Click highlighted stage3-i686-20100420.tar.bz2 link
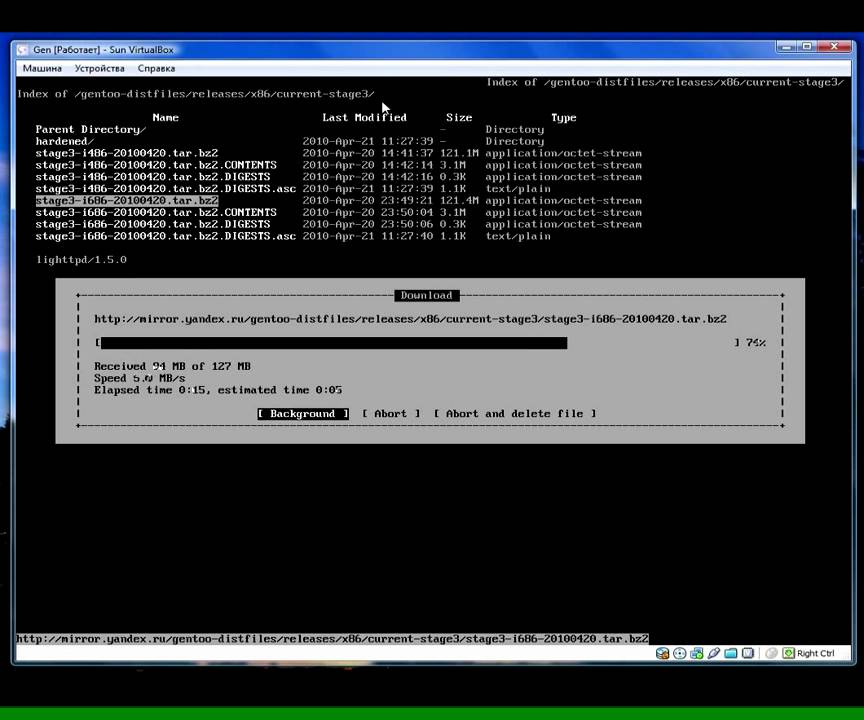Image resolution: width=864 pixels, height=720 pixels. pyautogui.click(x=127, y=201)
